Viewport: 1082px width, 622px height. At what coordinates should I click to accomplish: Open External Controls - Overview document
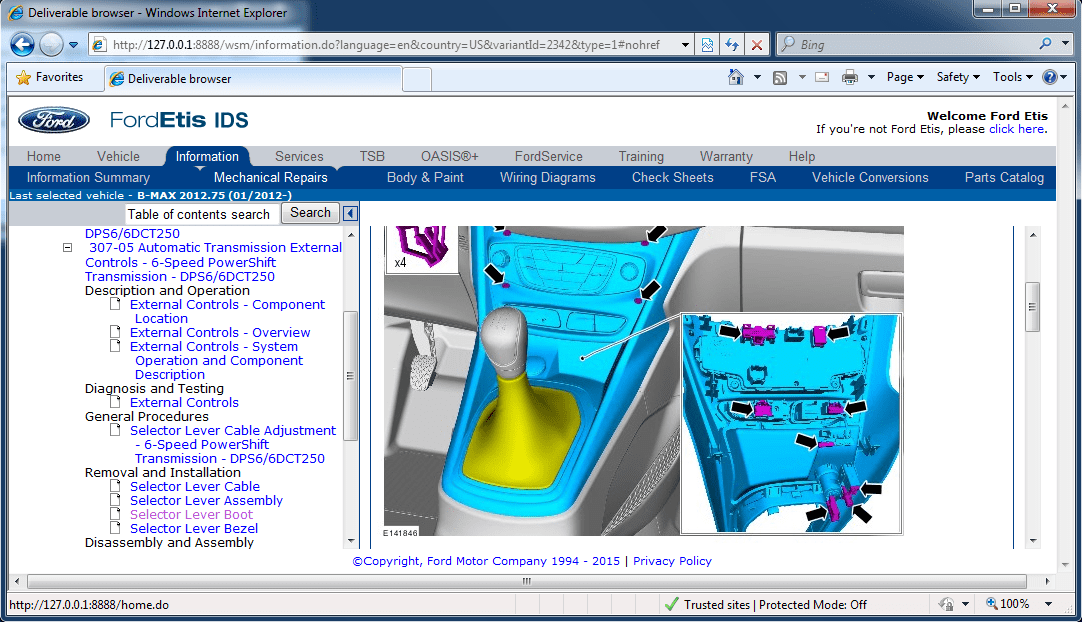click(219, 333)
